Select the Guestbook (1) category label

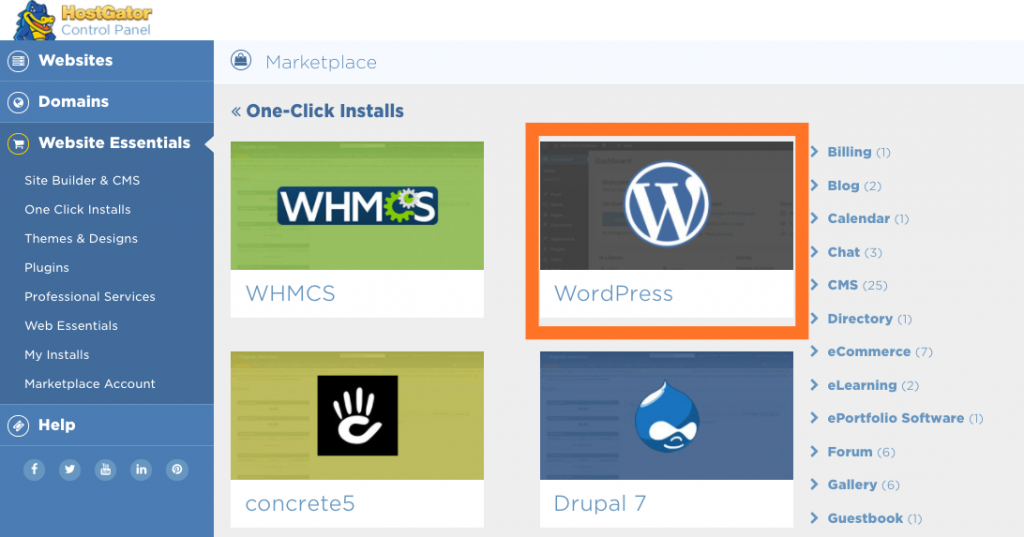point(875,519)
